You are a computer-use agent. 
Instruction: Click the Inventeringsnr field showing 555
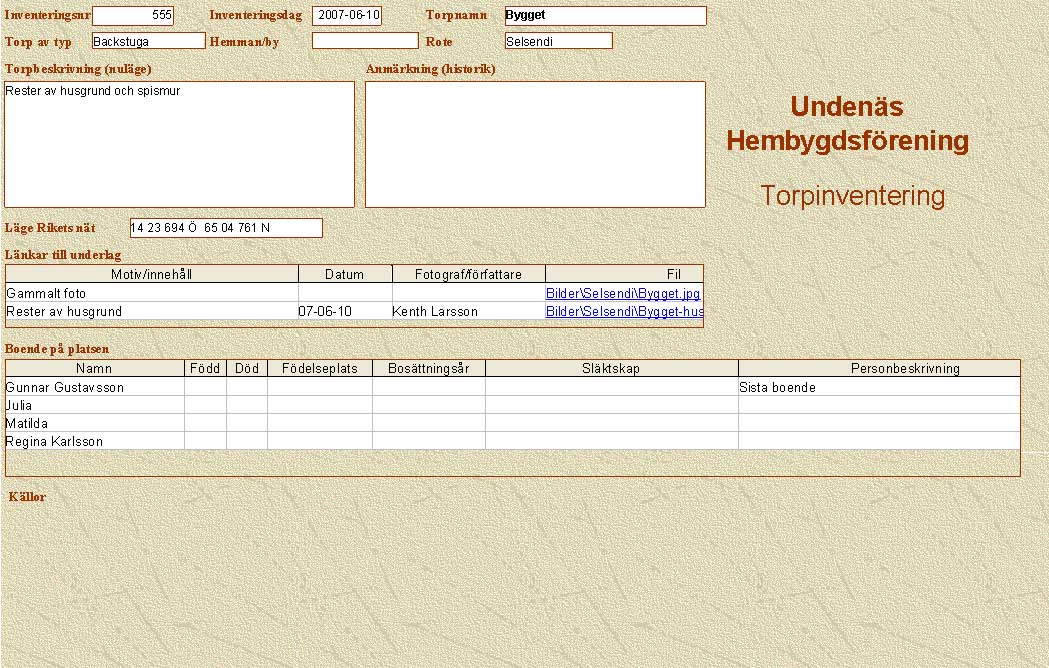coord(133,15)
